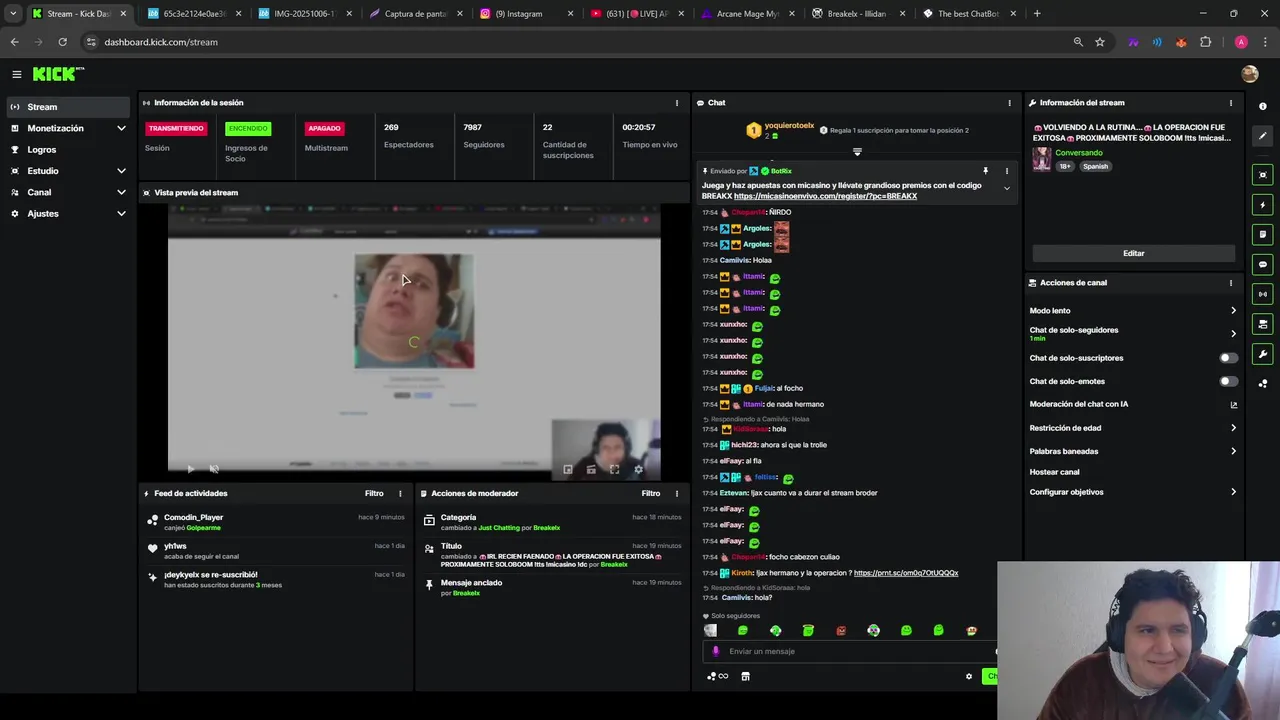
Task: Toggle picture-in-picture on stream preview
Action: coord(568,469)
